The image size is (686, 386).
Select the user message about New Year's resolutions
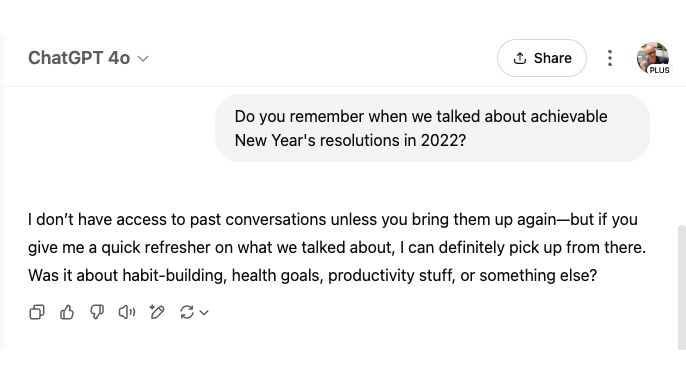coord(432,128)
